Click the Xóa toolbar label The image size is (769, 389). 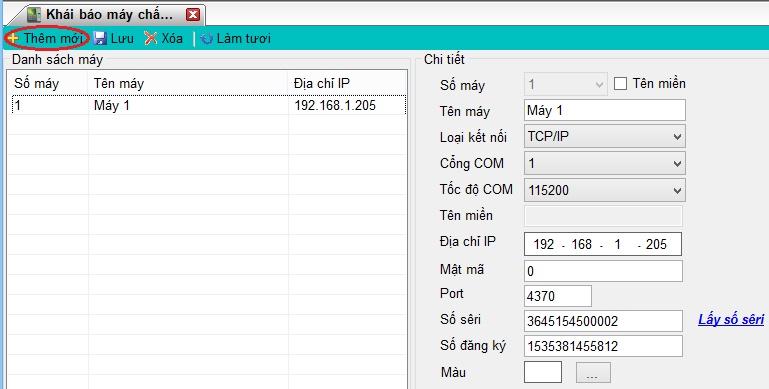172,38
